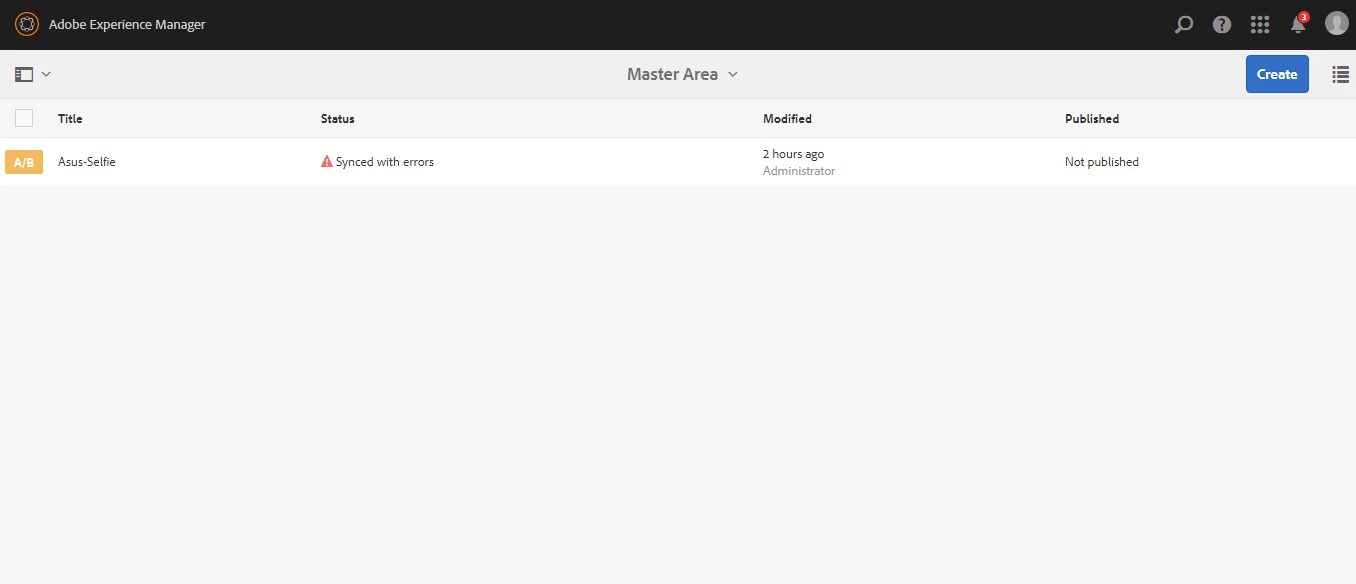Open the user profile avatar

(1337, 23)
